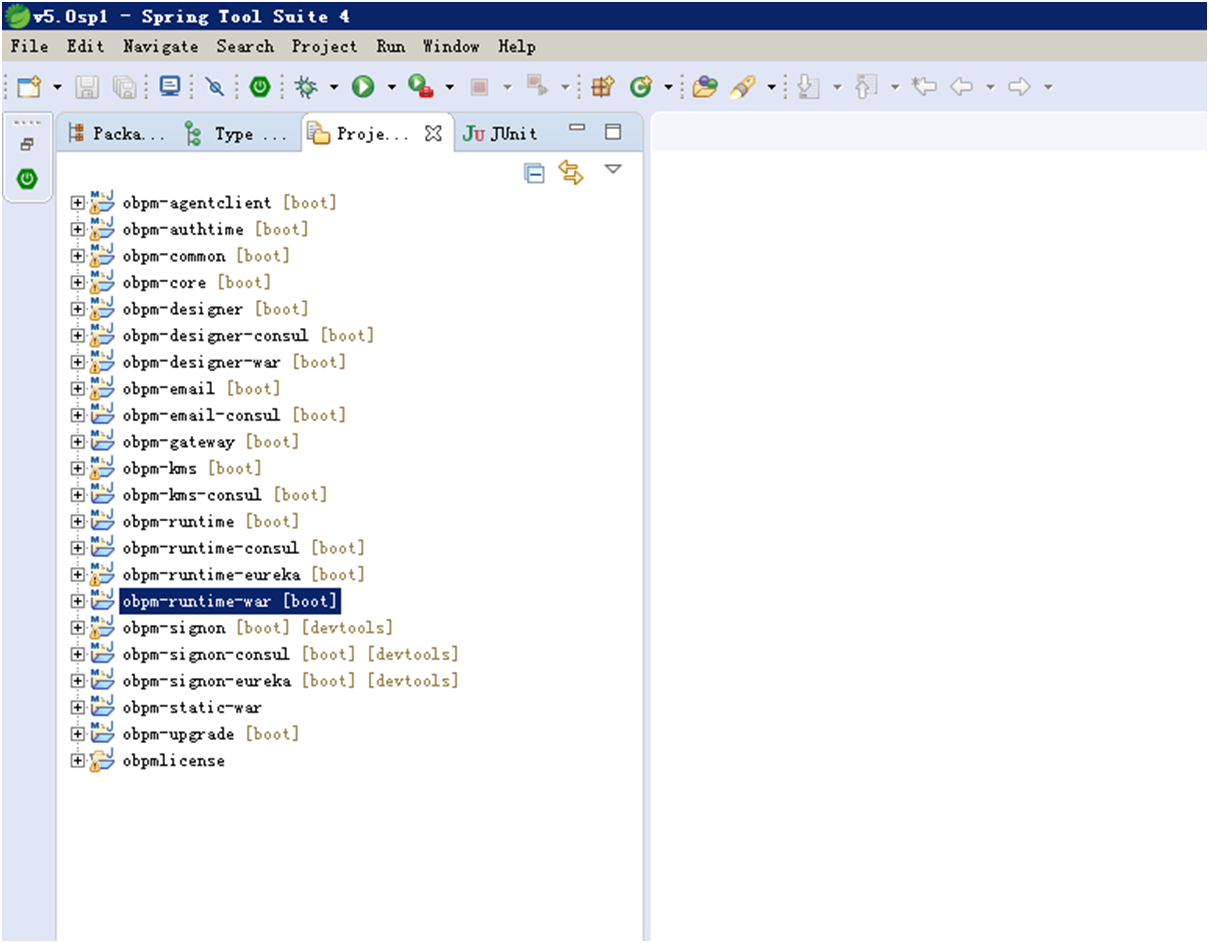Expand the obpm-agentclient project node
Image resolution: width=1209 pixels, height=943 pixels.
[x=78, y=203]
